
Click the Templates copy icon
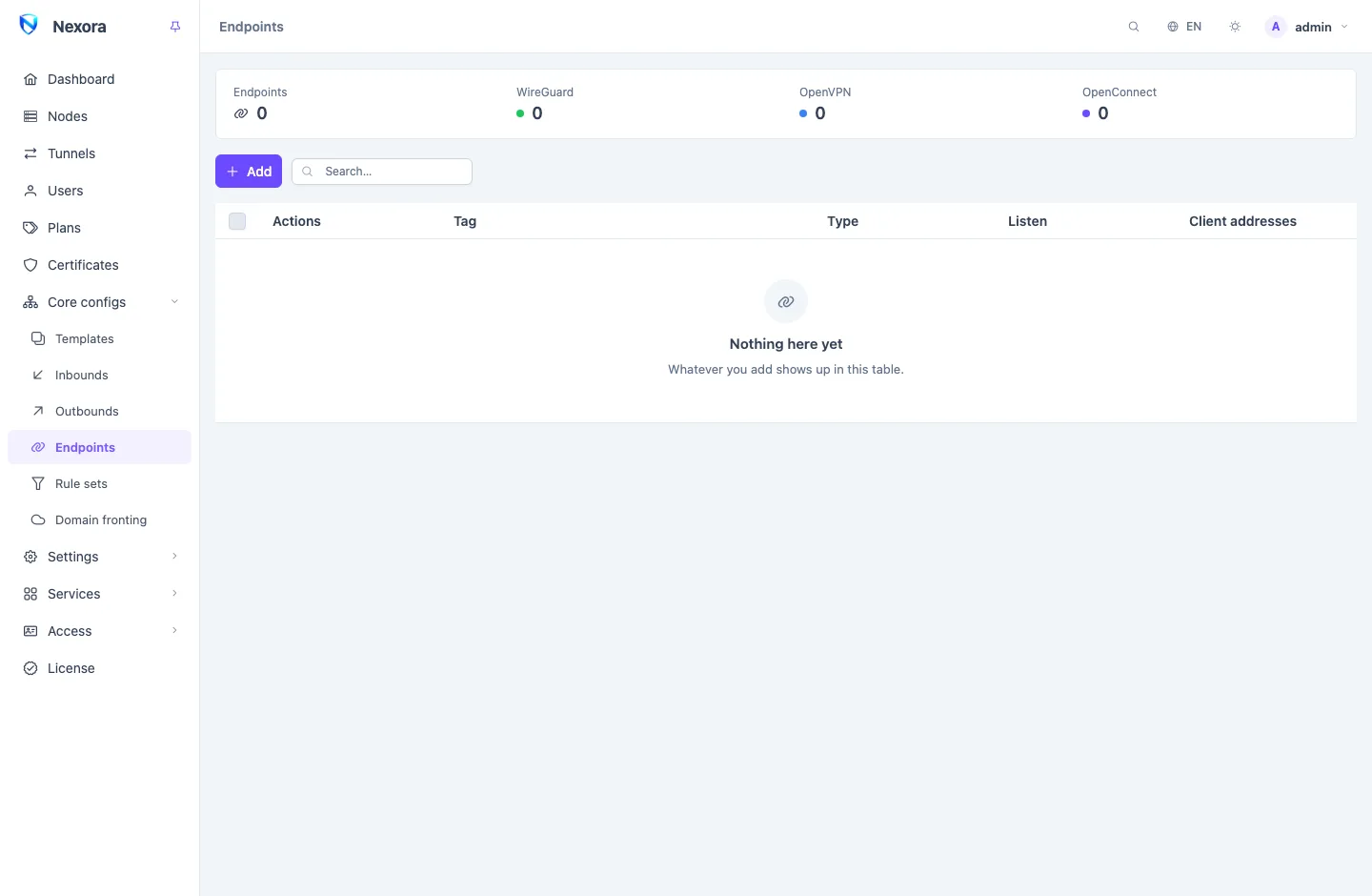pyautogui.click(x=38, y=338)
